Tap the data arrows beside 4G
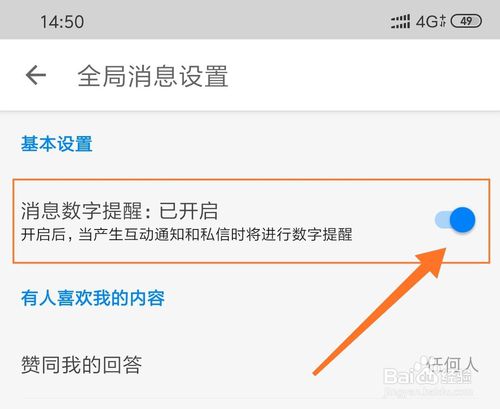 pos(443,21)
